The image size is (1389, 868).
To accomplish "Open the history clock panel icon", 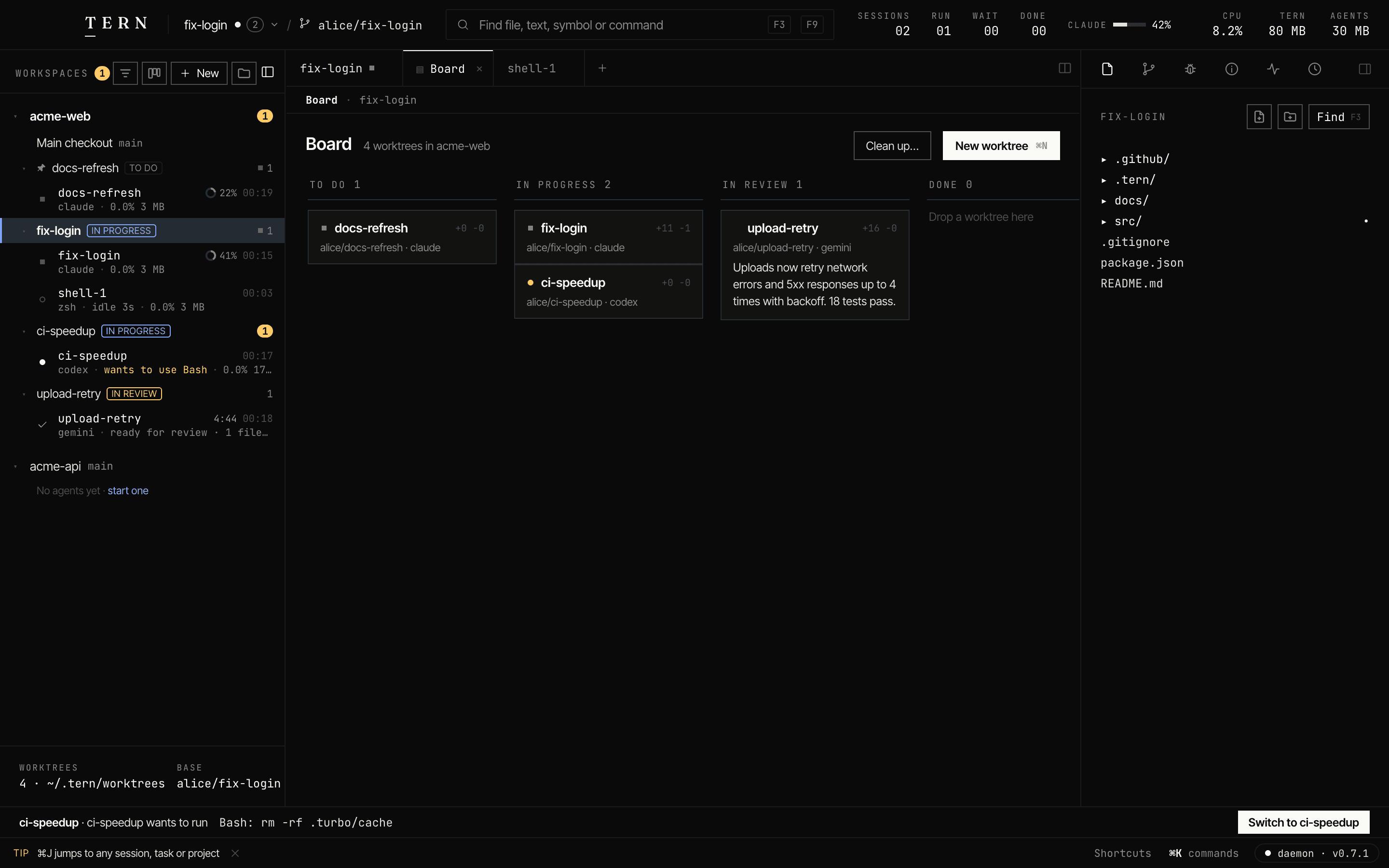I will tap(1315, 69).
